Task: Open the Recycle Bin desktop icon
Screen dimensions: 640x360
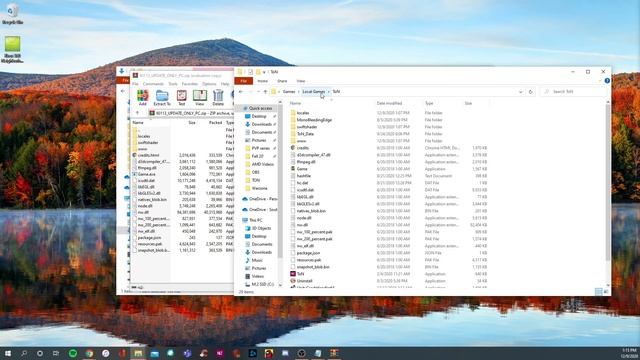Action: [12, 13]
